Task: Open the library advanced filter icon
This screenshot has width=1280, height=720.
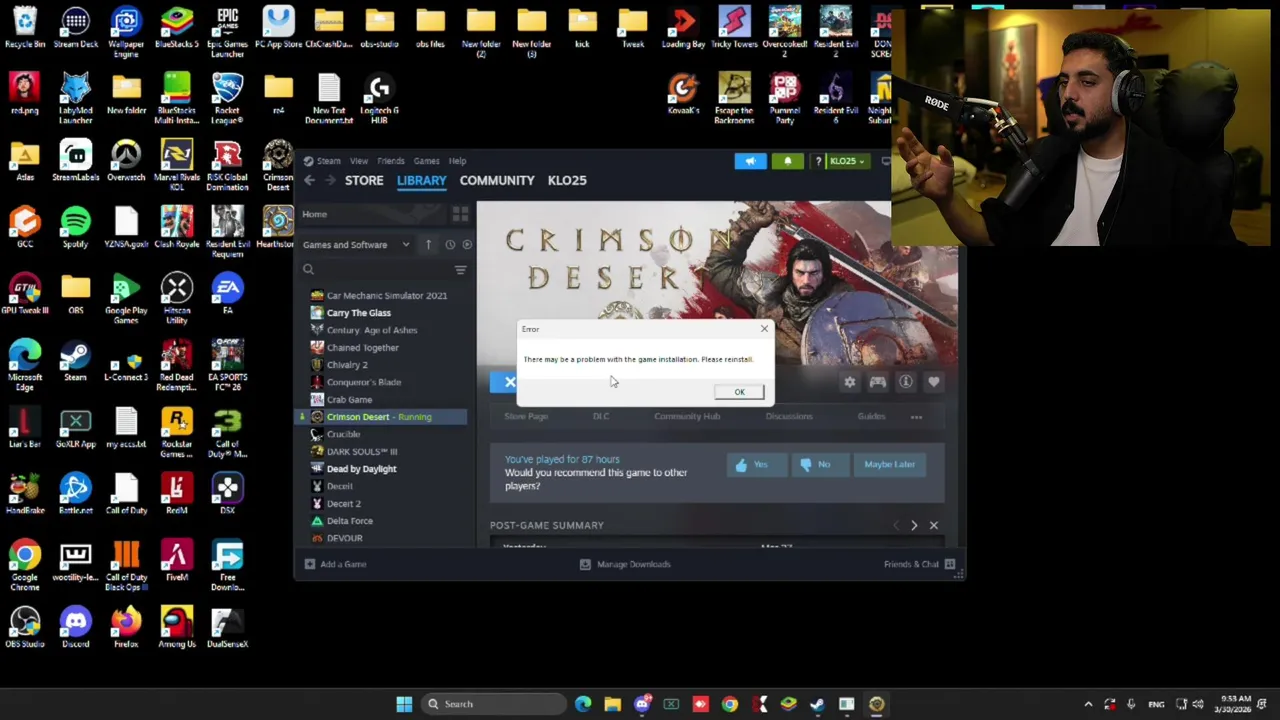Action: 460,270
